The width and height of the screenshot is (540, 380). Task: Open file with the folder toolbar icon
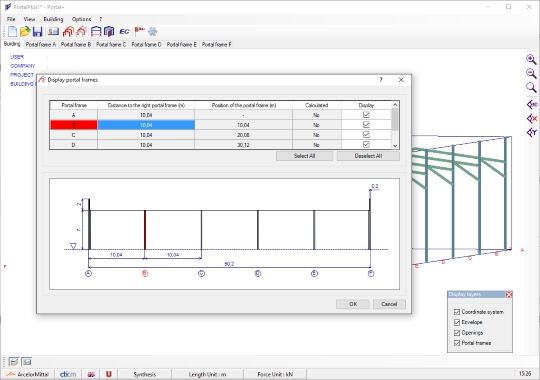[25, 32]
